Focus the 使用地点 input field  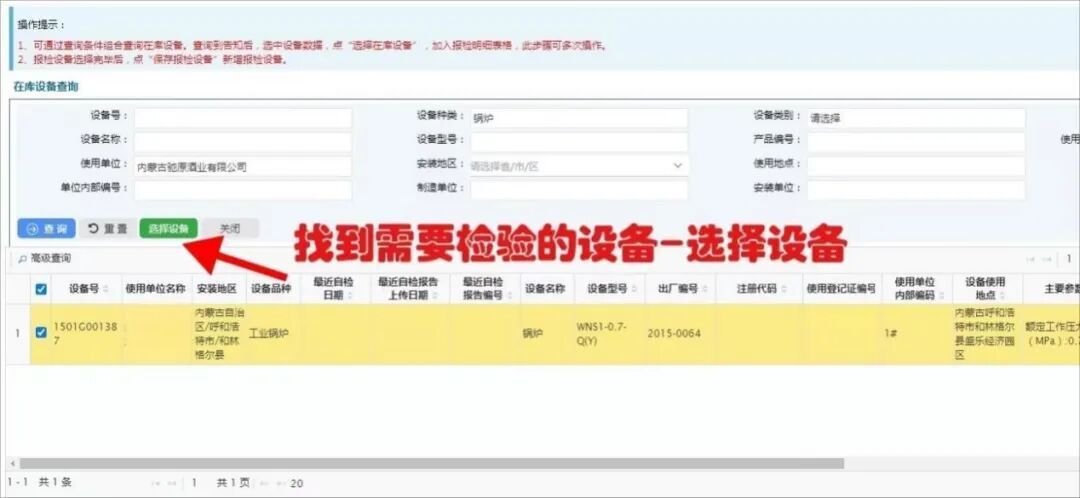(x=916, y=166)
